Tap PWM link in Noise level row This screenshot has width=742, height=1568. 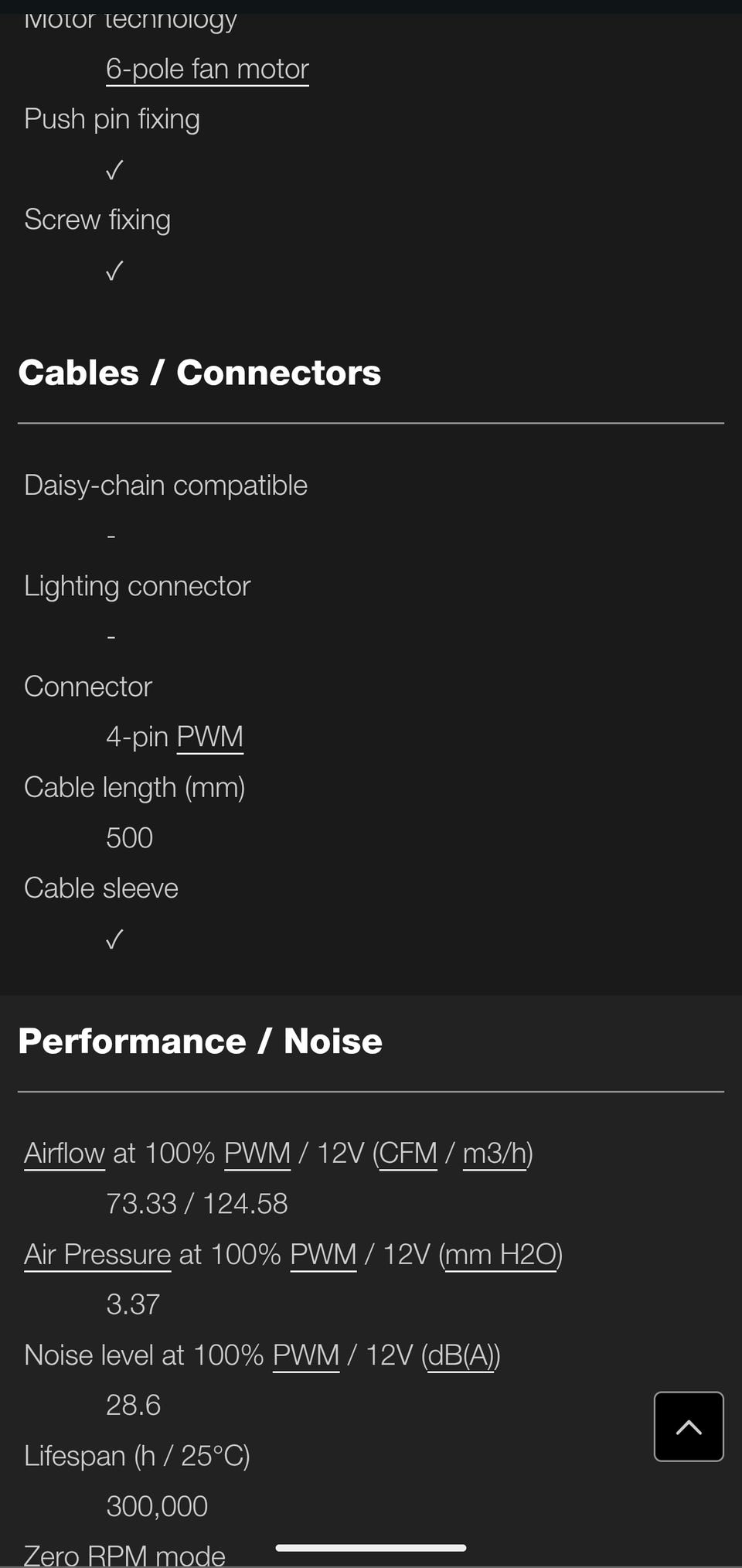pos(306,1355)
